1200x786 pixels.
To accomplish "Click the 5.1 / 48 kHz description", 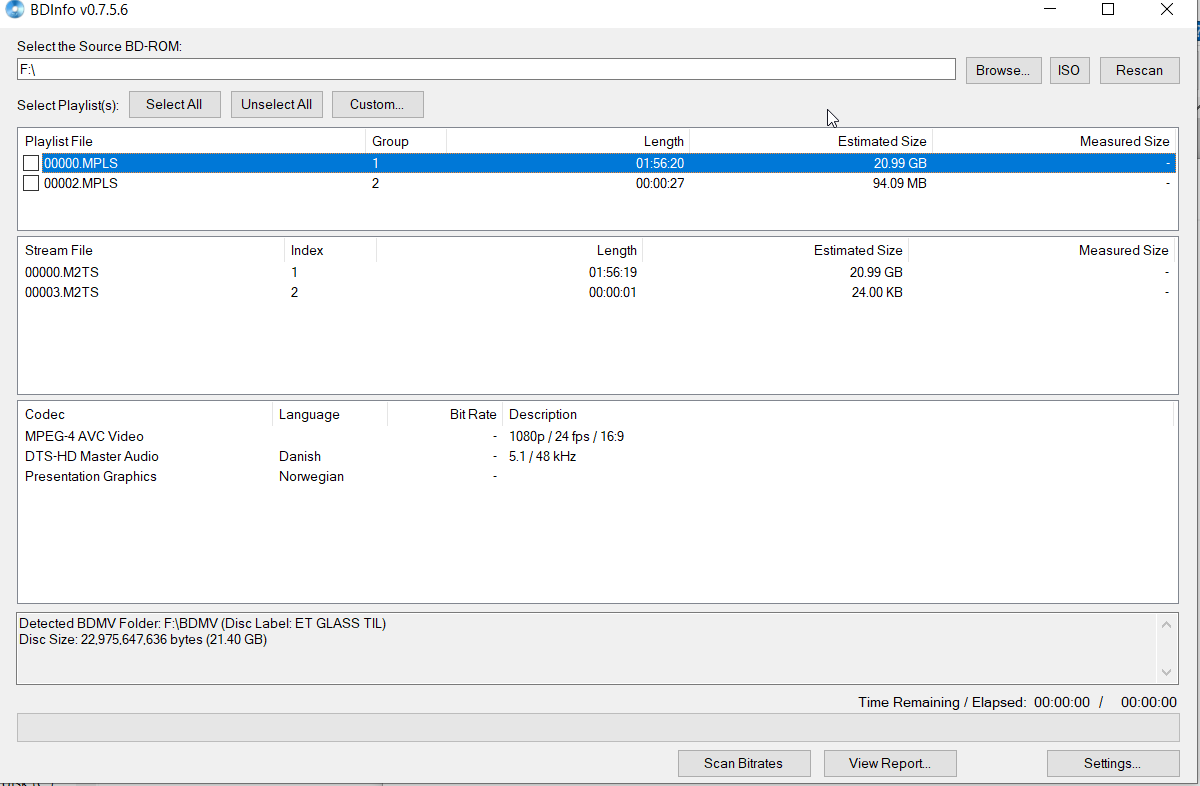I will coord(542,456).
